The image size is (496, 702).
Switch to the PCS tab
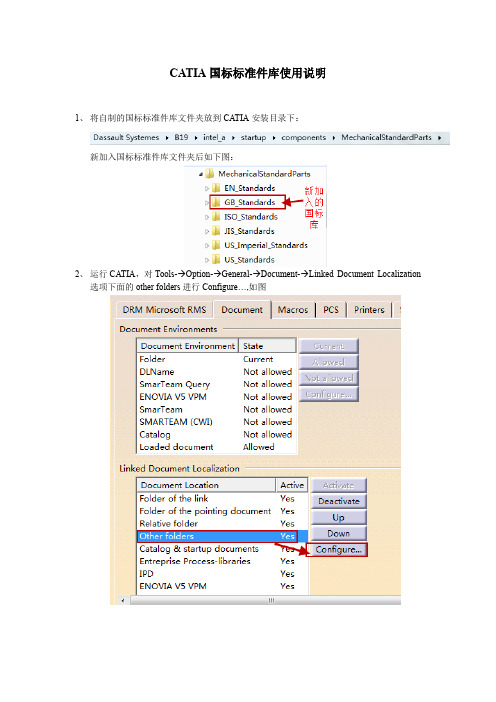331,310
